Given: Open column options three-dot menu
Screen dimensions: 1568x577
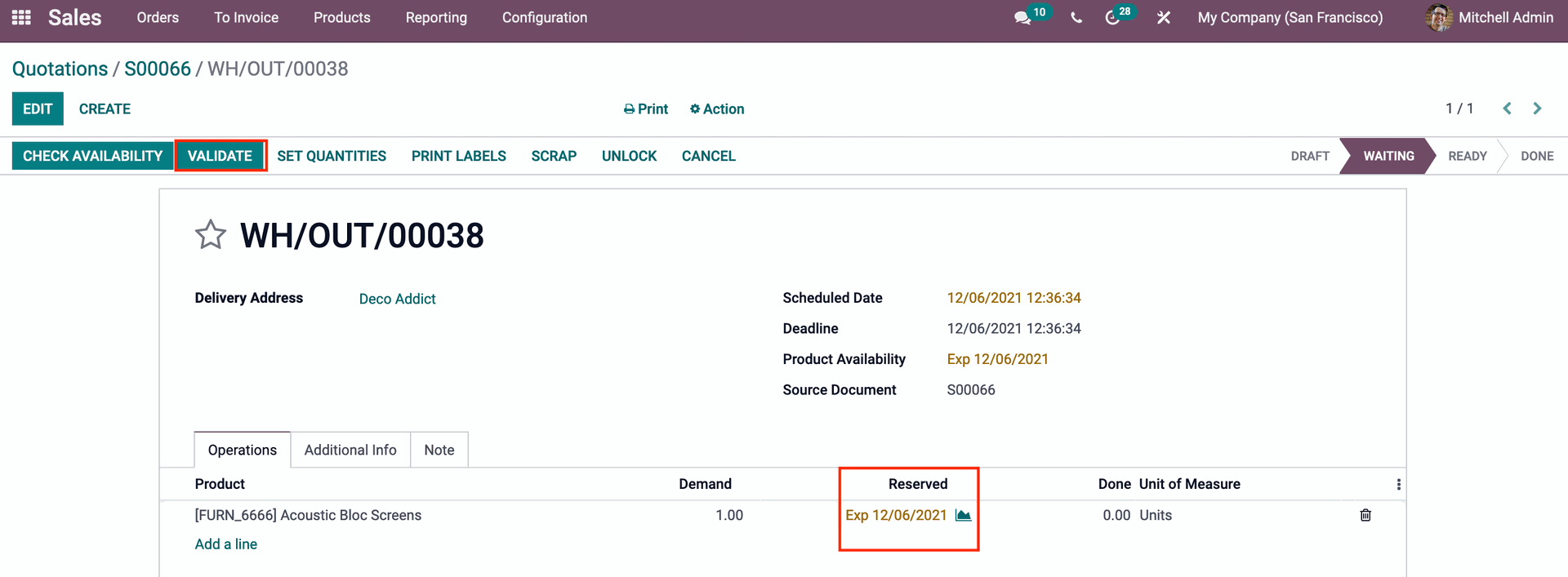Looking at the screenshot, I should pyautogui.click(x=1398, y=485).
